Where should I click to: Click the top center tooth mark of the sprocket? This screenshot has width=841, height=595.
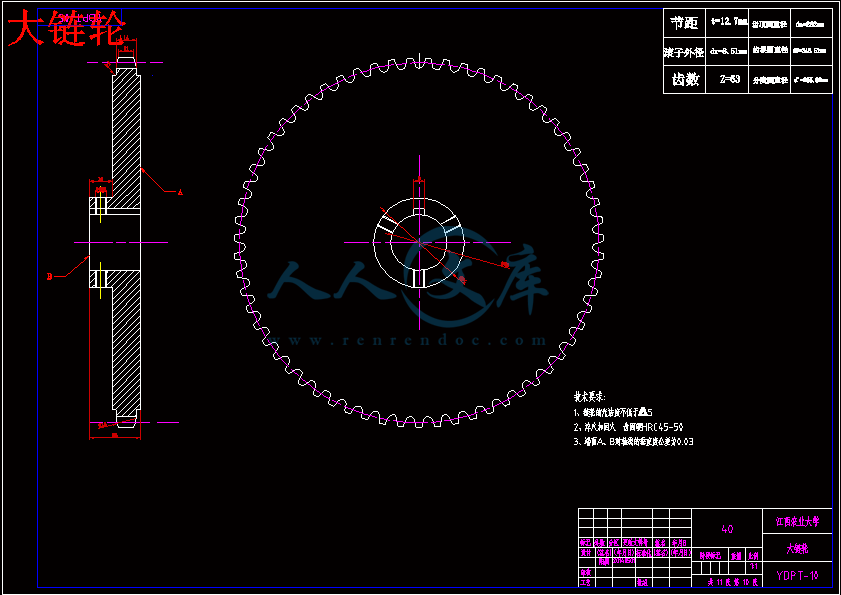pos(419,61)
